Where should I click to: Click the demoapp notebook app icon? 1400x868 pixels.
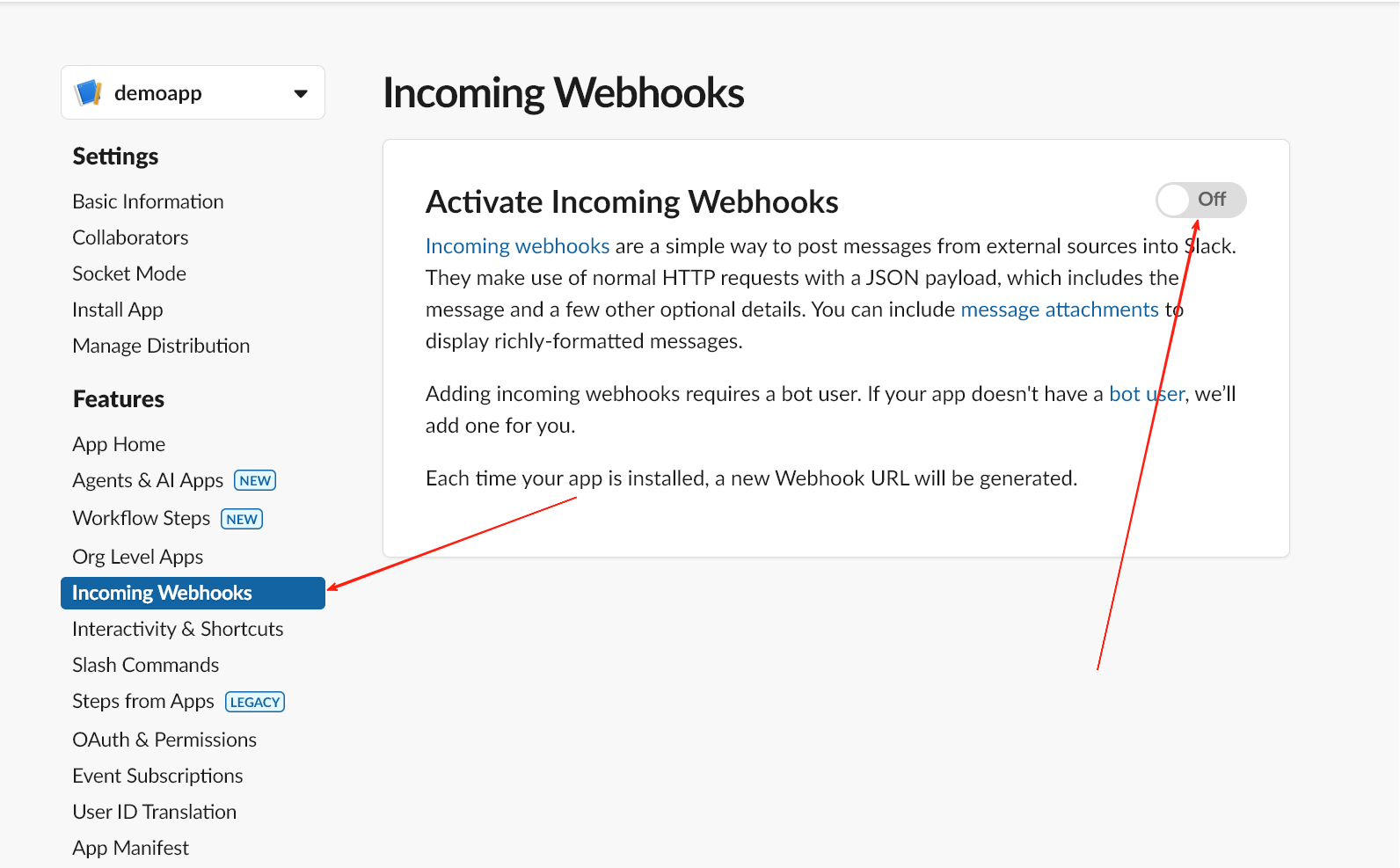[89, 92]
